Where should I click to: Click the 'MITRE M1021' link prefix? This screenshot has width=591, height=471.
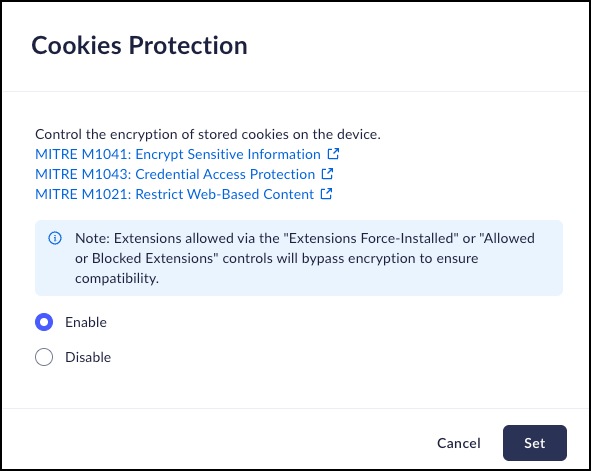83,194
